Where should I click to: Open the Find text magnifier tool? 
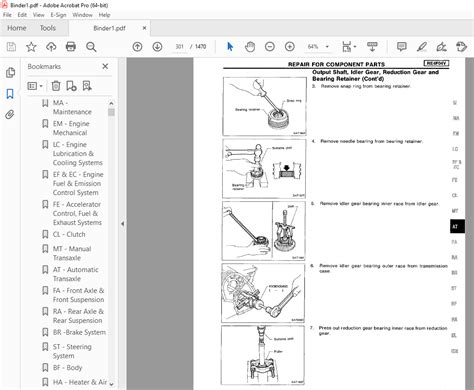(x=91, y=47)
